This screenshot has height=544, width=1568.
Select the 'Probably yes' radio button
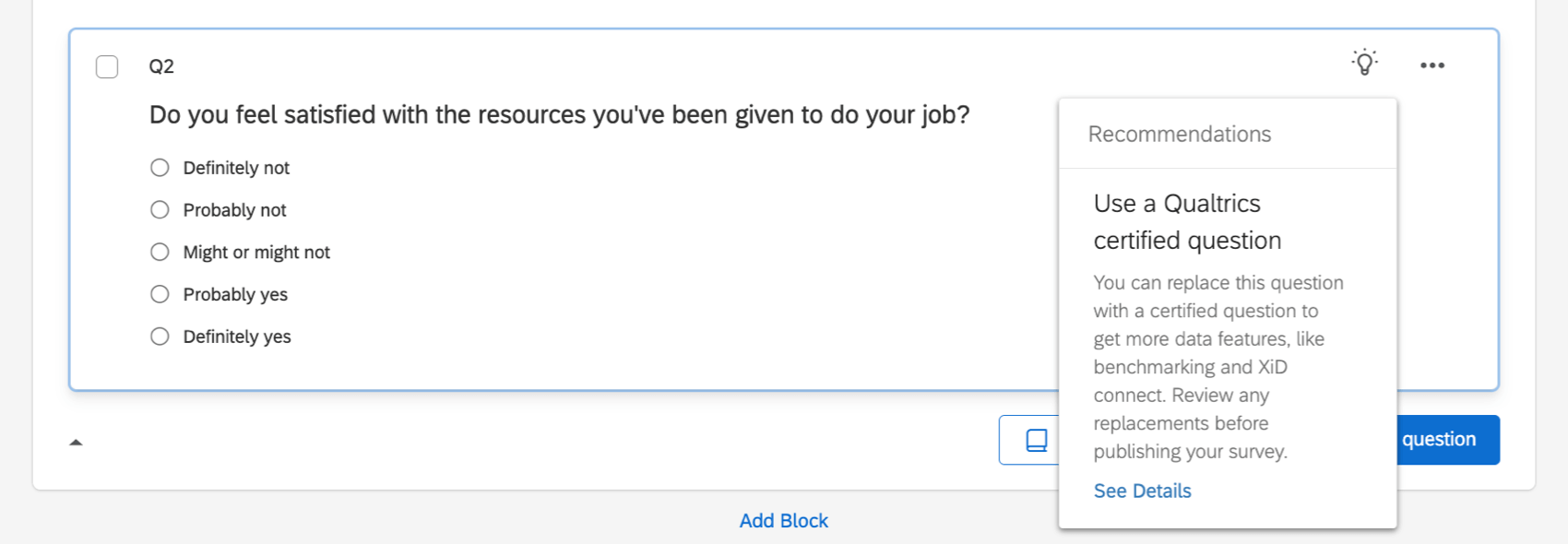[x=159, y=293]
